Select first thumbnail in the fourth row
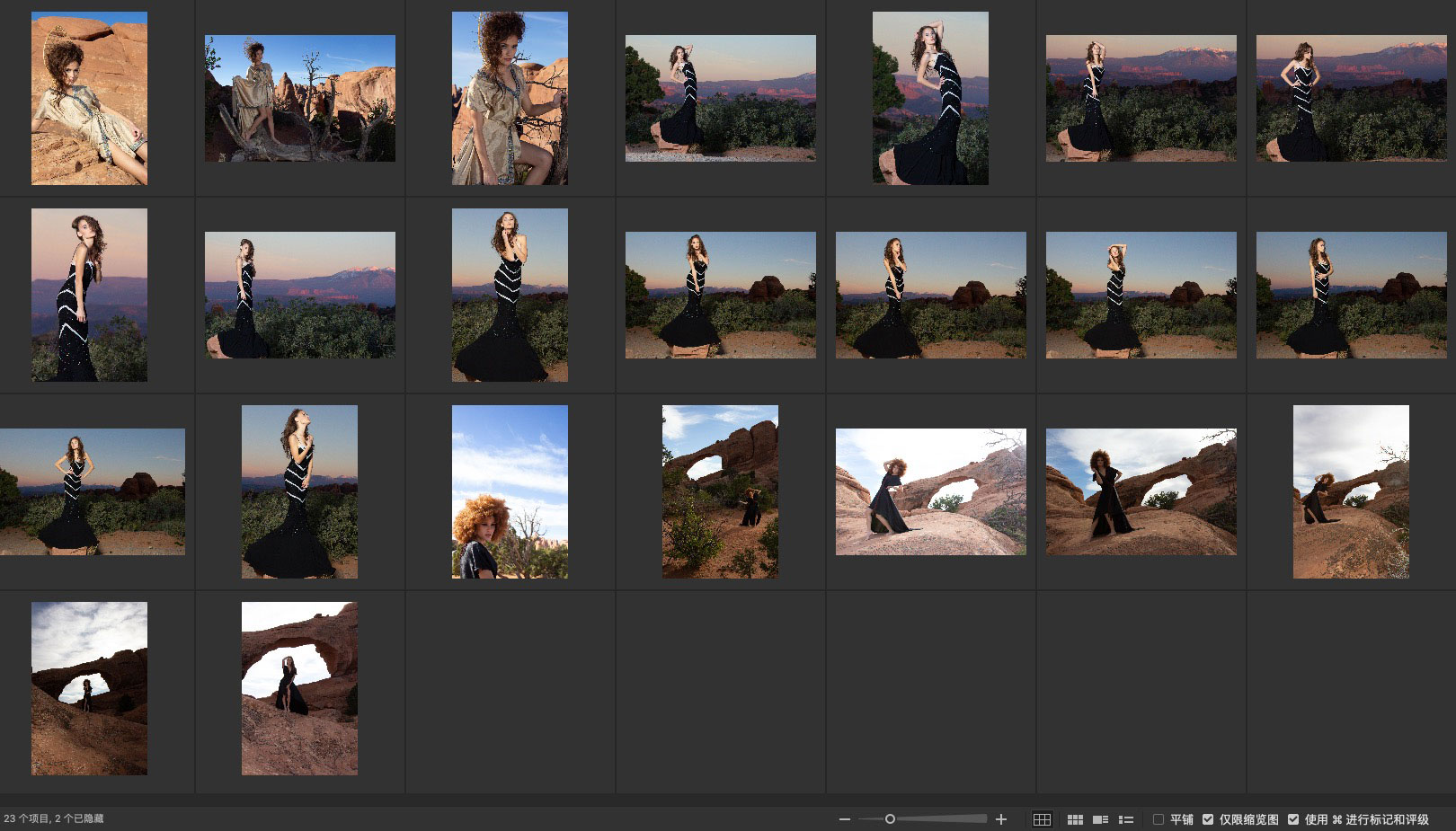 click(89, 688)
